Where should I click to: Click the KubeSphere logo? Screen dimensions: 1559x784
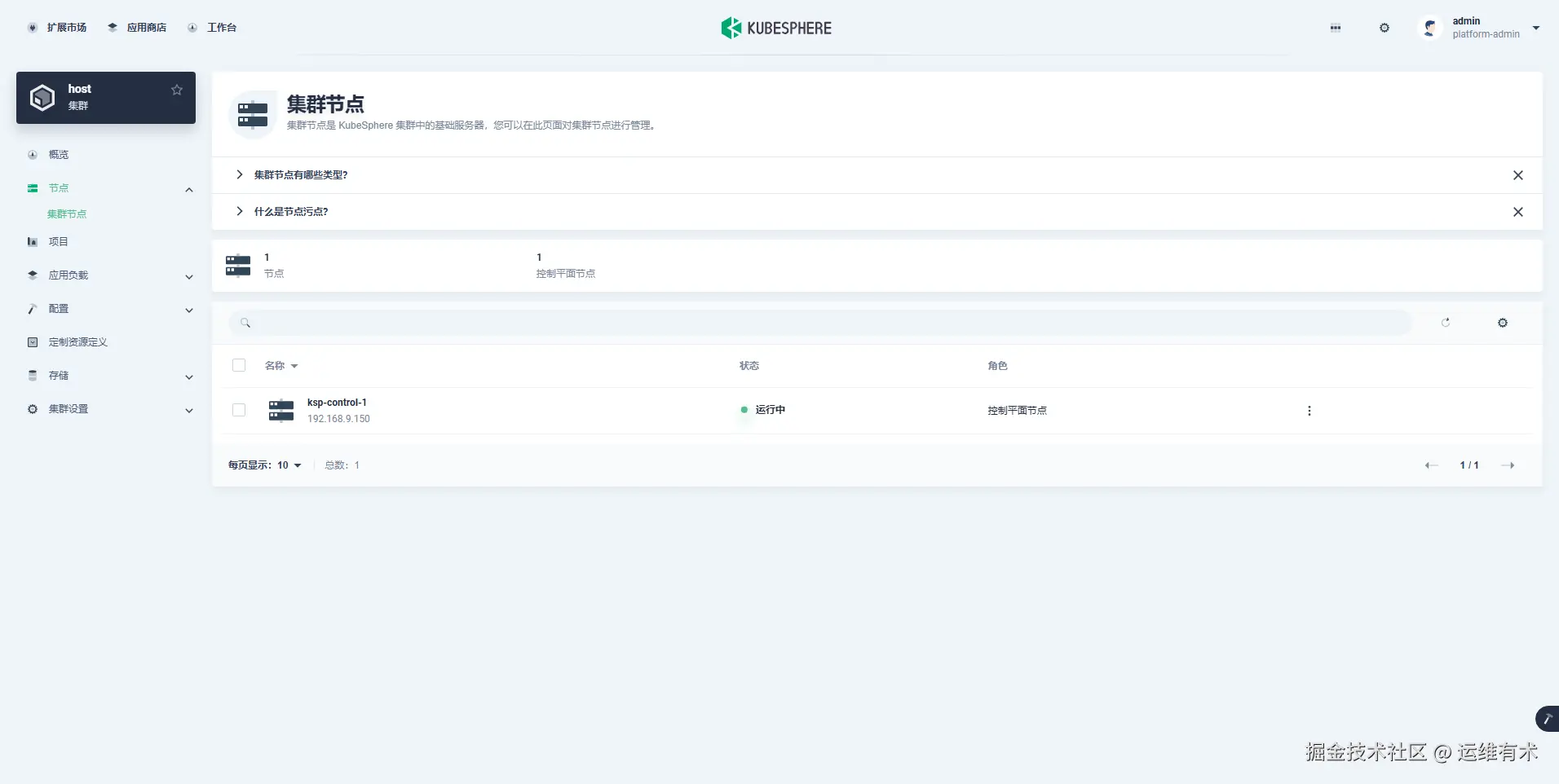[x=776, y=28]
